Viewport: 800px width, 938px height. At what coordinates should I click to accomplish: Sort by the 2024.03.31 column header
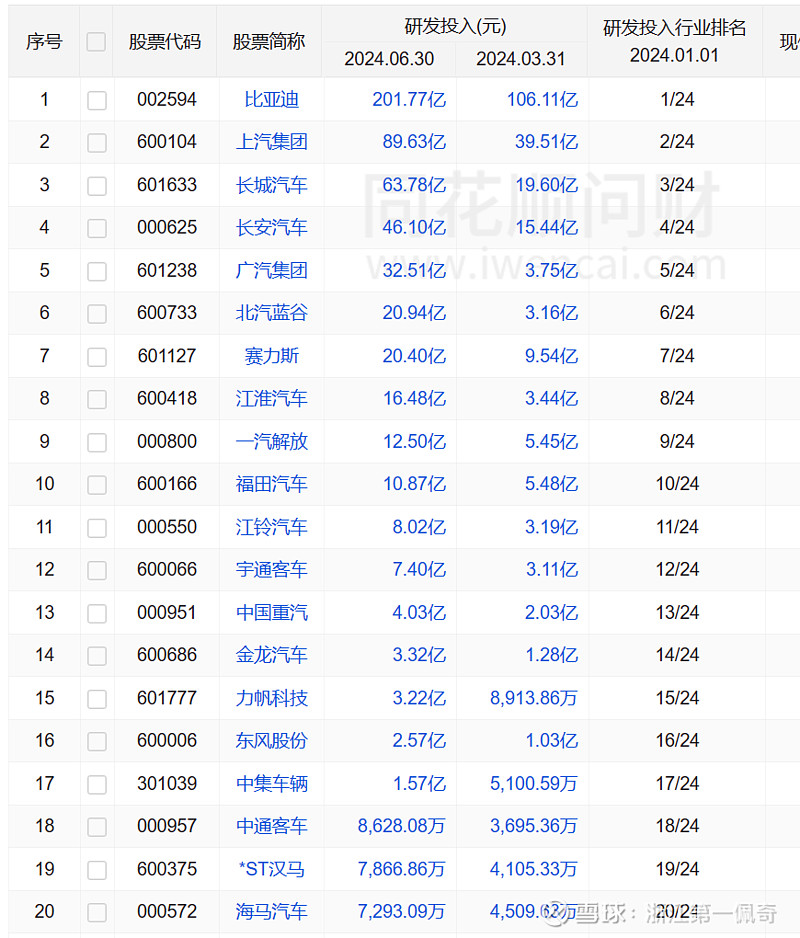[521, 59]
